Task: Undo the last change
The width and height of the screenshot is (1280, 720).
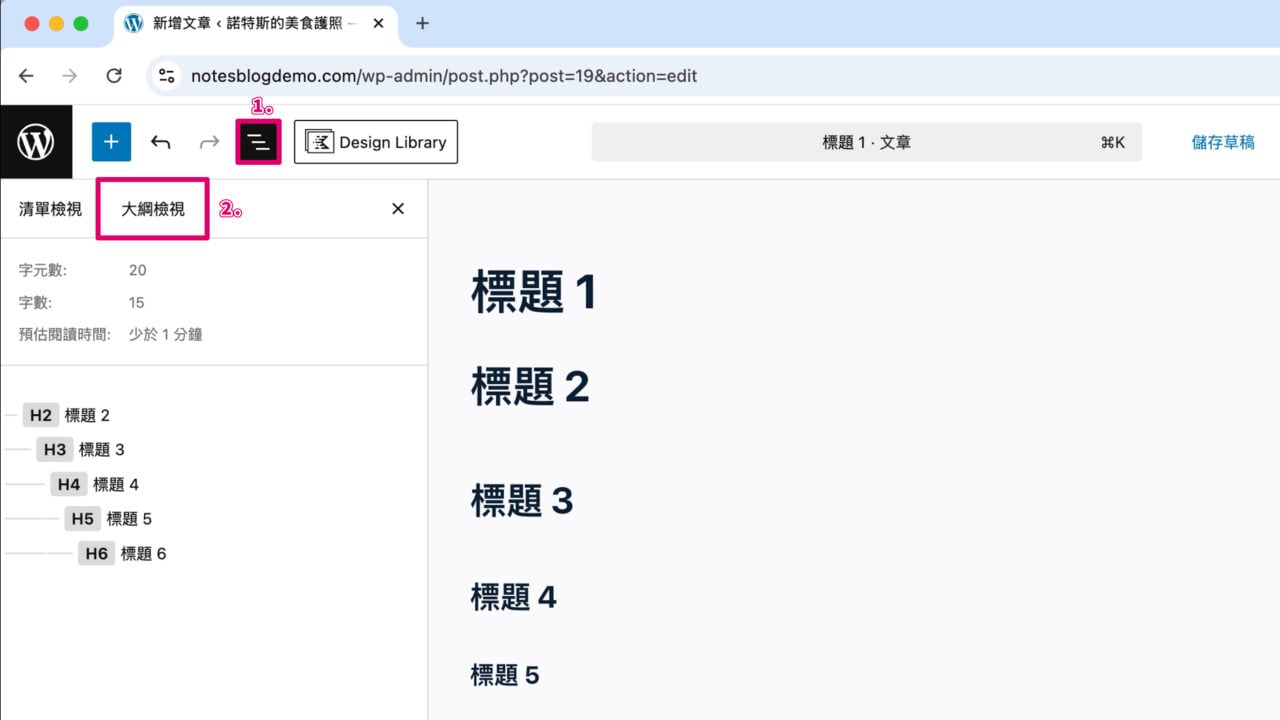Action: (160, 141)
